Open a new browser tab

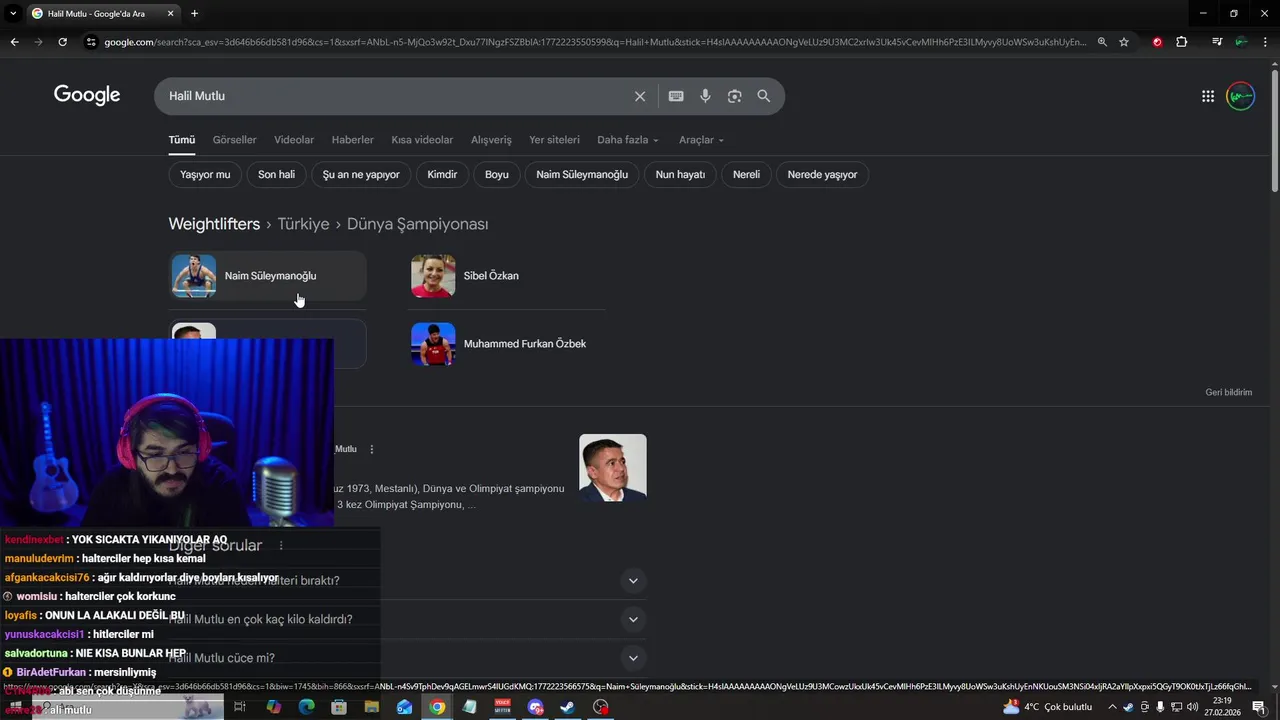click(x=194, y=13)
